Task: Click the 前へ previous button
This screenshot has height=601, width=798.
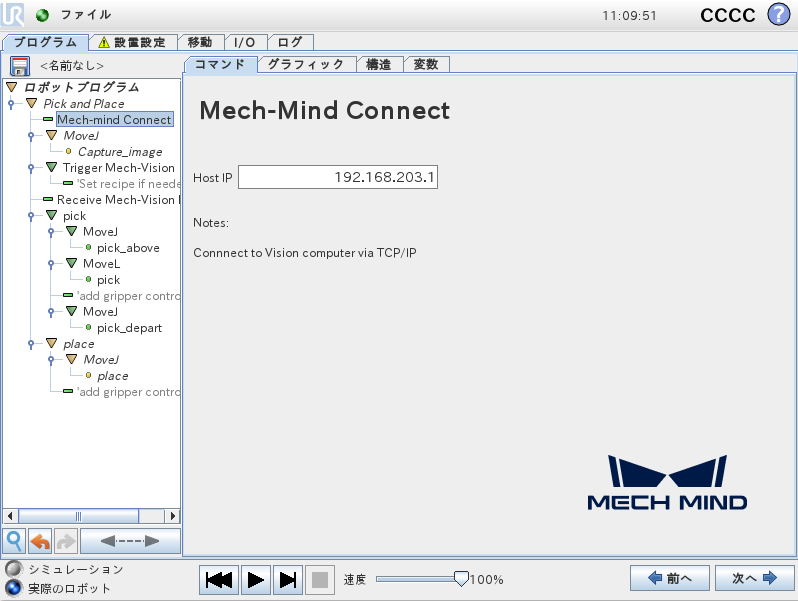Action: tap(670, 578)
